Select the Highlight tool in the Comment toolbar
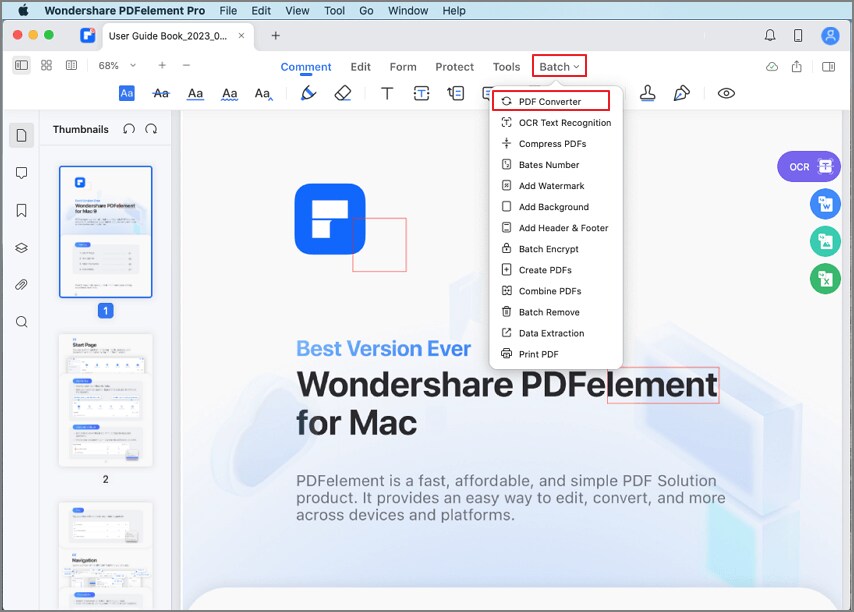 coord(308,93)
